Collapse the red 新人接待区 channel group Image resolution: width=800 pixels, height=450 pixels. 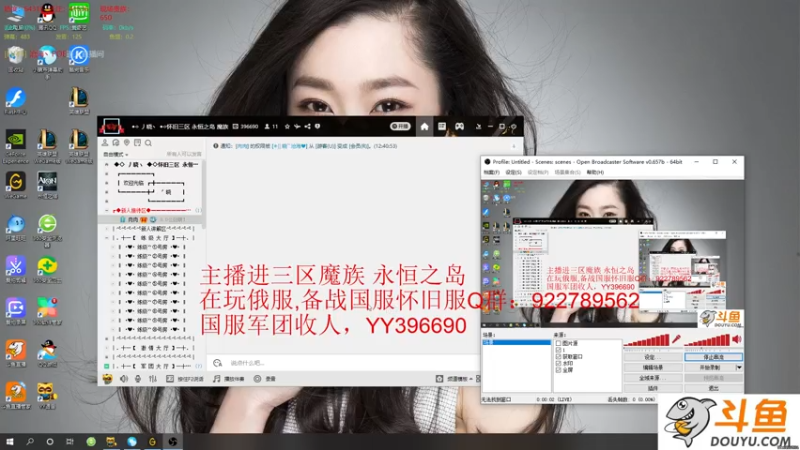pos(107,210)
